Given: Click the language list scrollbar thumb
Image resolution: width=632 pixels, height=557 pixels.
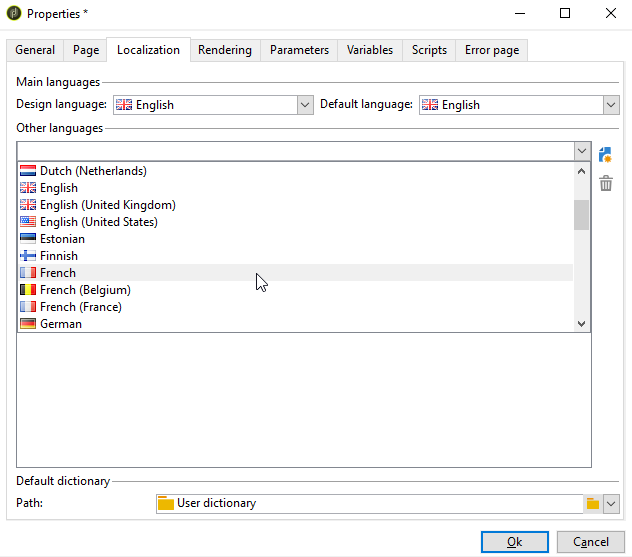Looking at the screenshot, I should (x=581, y=215).
